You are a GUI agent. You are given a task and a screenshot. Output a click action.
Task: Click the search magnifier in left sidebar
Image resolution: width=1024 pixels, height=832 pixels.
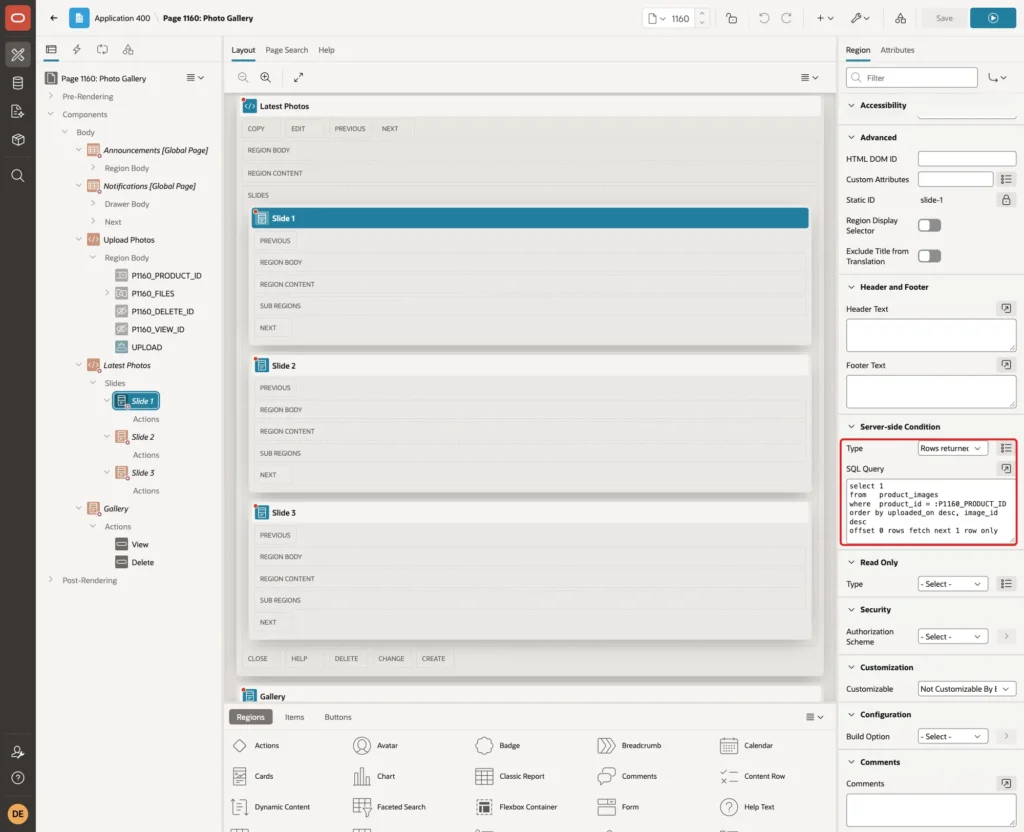coord(18,176)
